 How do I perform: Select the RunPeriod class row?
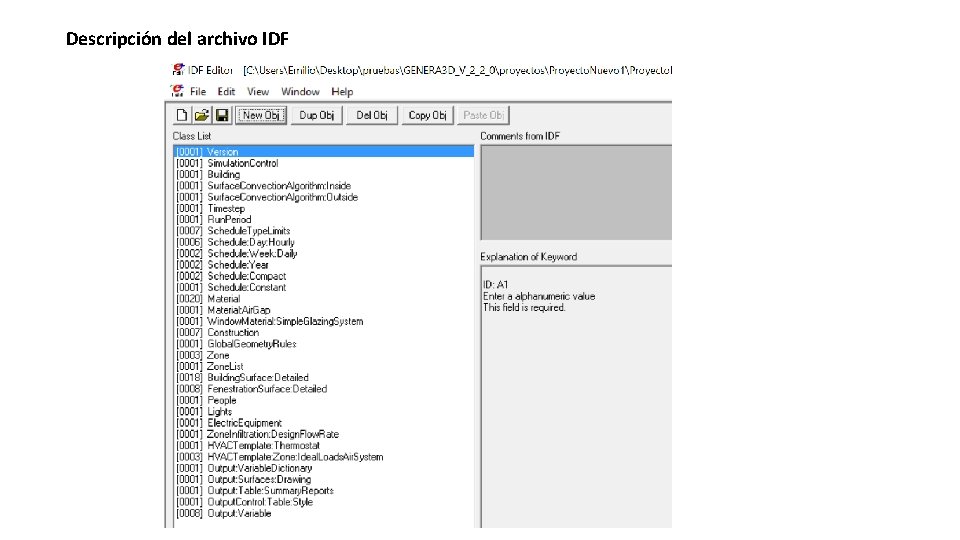click(x=324, y=219)
